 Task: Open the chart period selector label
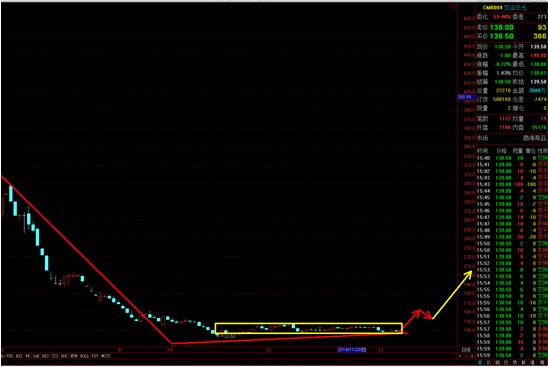coord(466,350)
